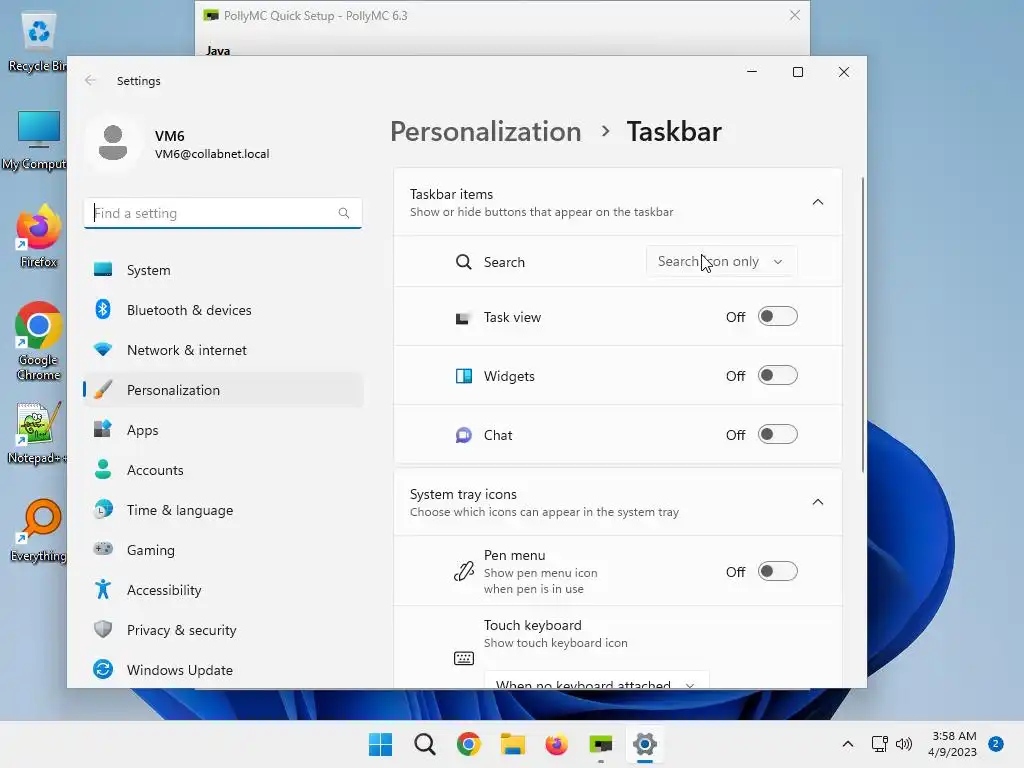This screenshot has height=768, width=1024.
Task: Open Apps settings category
Action: click(x=223, y=430)
